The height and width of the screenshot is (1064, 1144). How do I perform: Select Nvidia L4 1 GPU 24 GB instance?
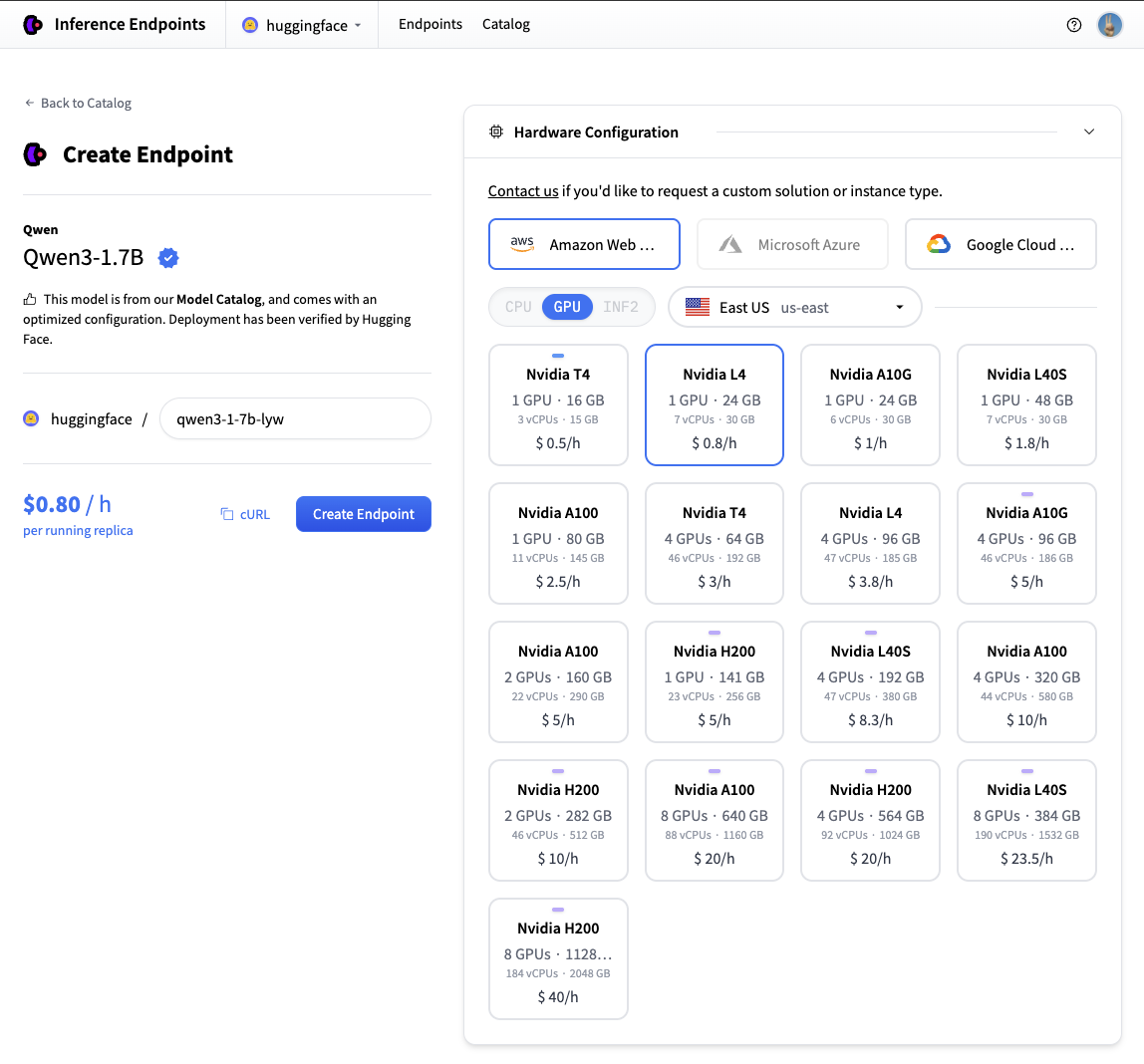click(715, 404)
